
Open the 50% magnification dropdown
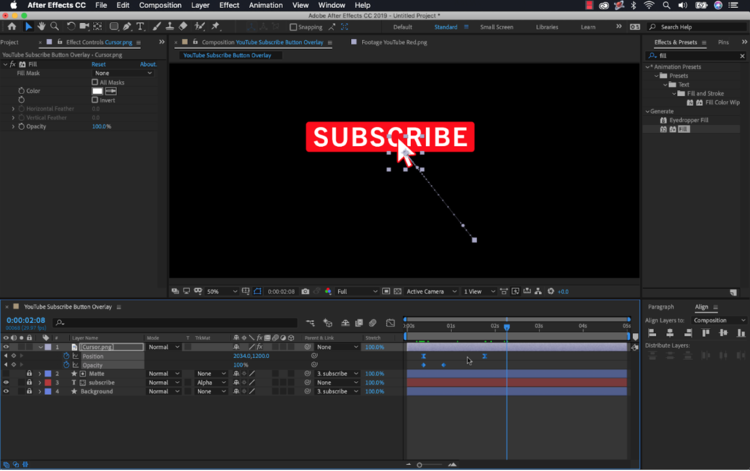pos(221,291)
